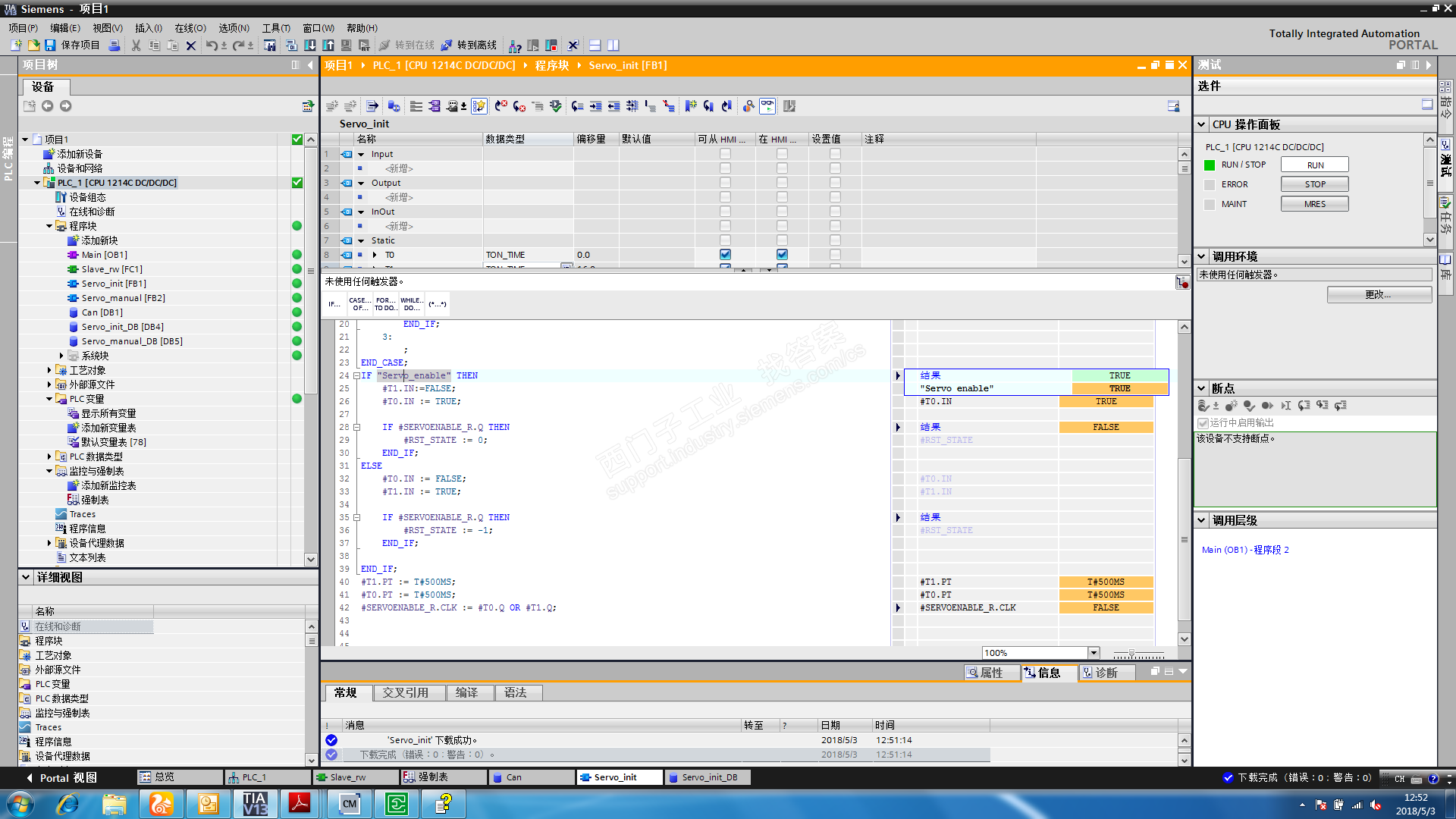Viewport: 1456px width, 819px height.
Task: Insert an IF statement snippet
Action: (334, 304)
